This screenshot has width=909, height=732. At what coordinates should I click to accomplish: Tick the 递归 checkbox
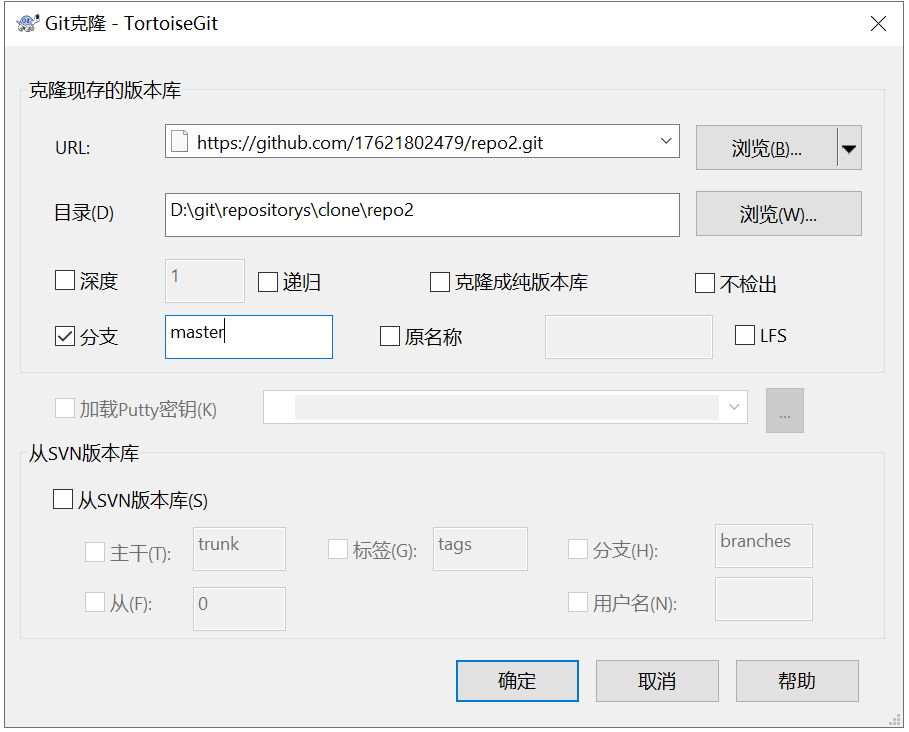[x=268, y=282]
